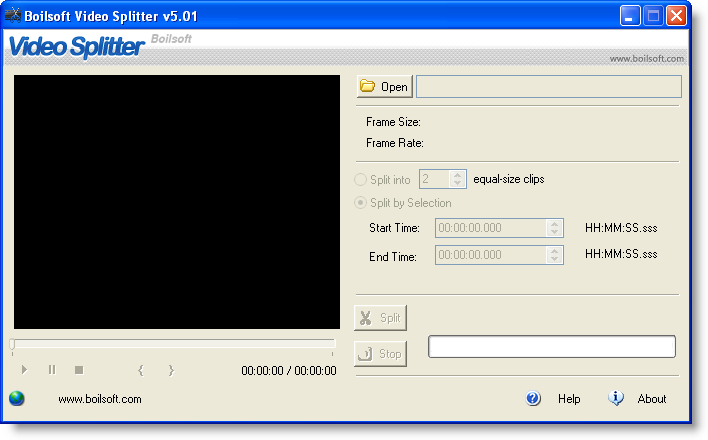
Task: Click the Frame Size label
Action: (x=393, y=122)
